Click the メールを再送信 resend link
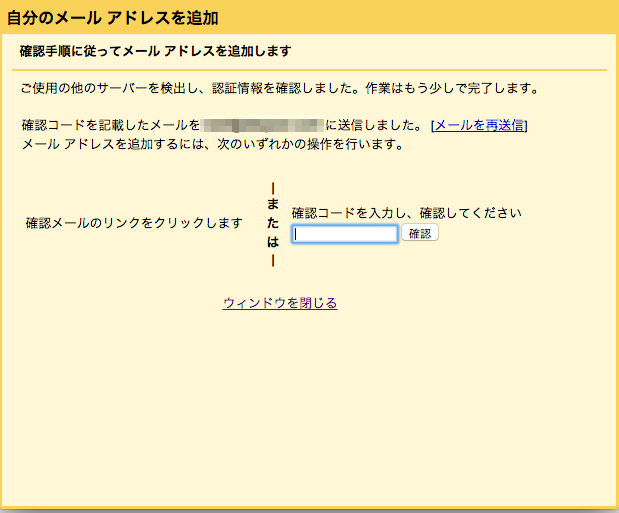The image size is (619, 513). (479, 126)
